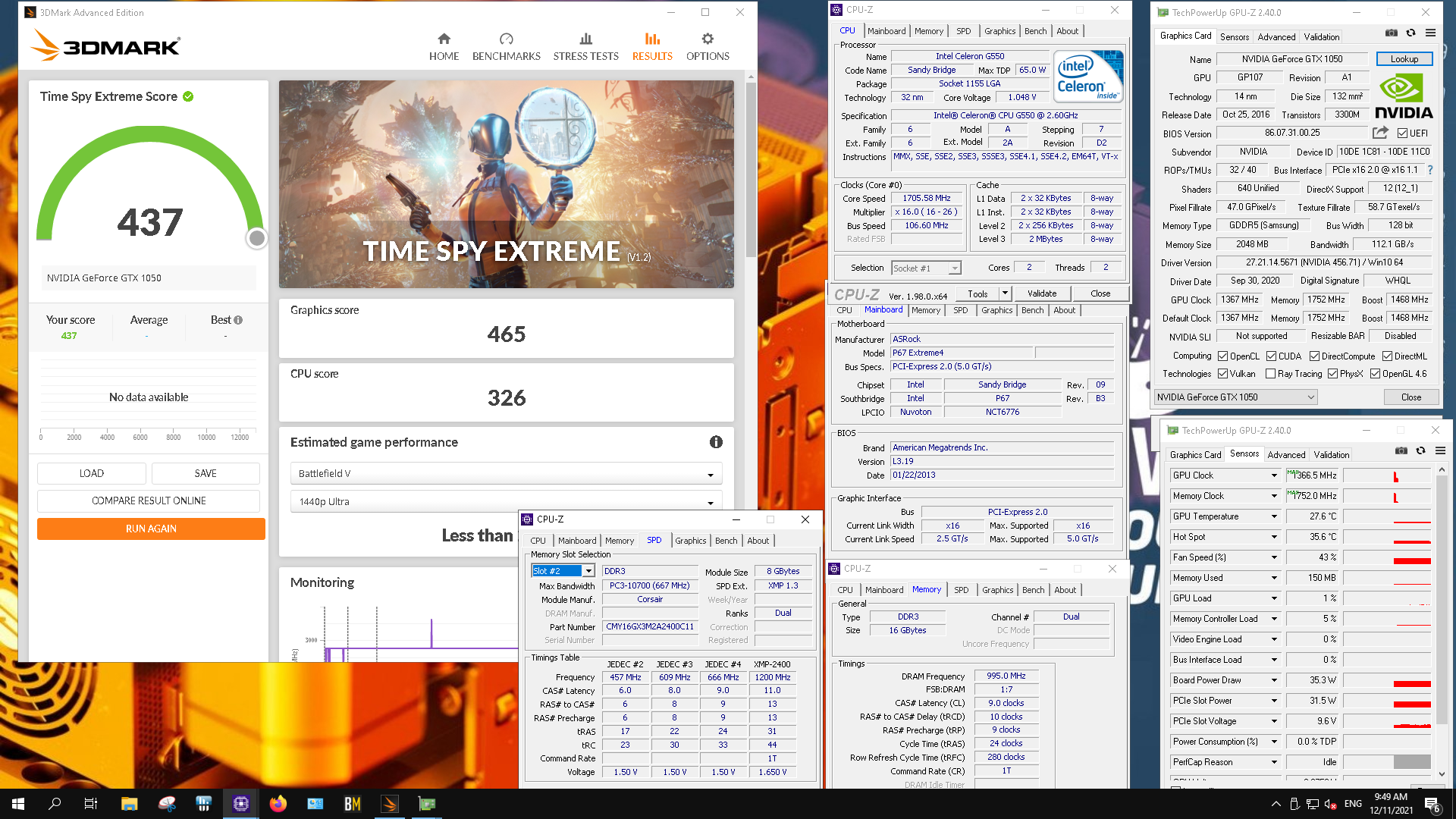1456x819 pixels.
Task: Open the Validation tab in the GPU-Z Sensors window
Action: pyautogui.click(x=1331, y=455)
